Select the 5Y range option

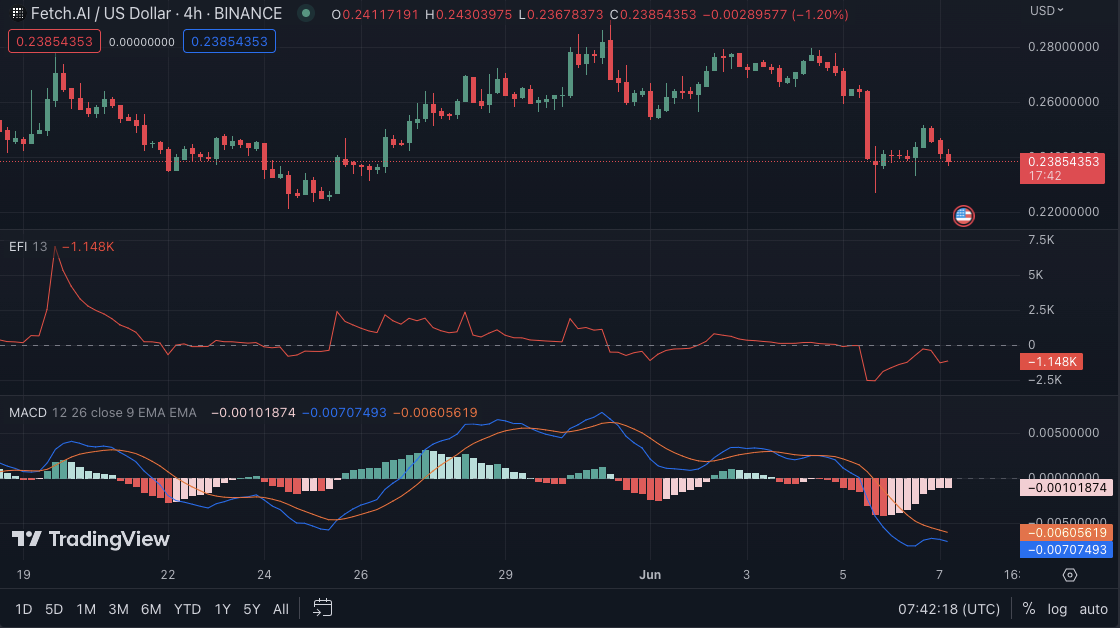(x=249, y=608)
